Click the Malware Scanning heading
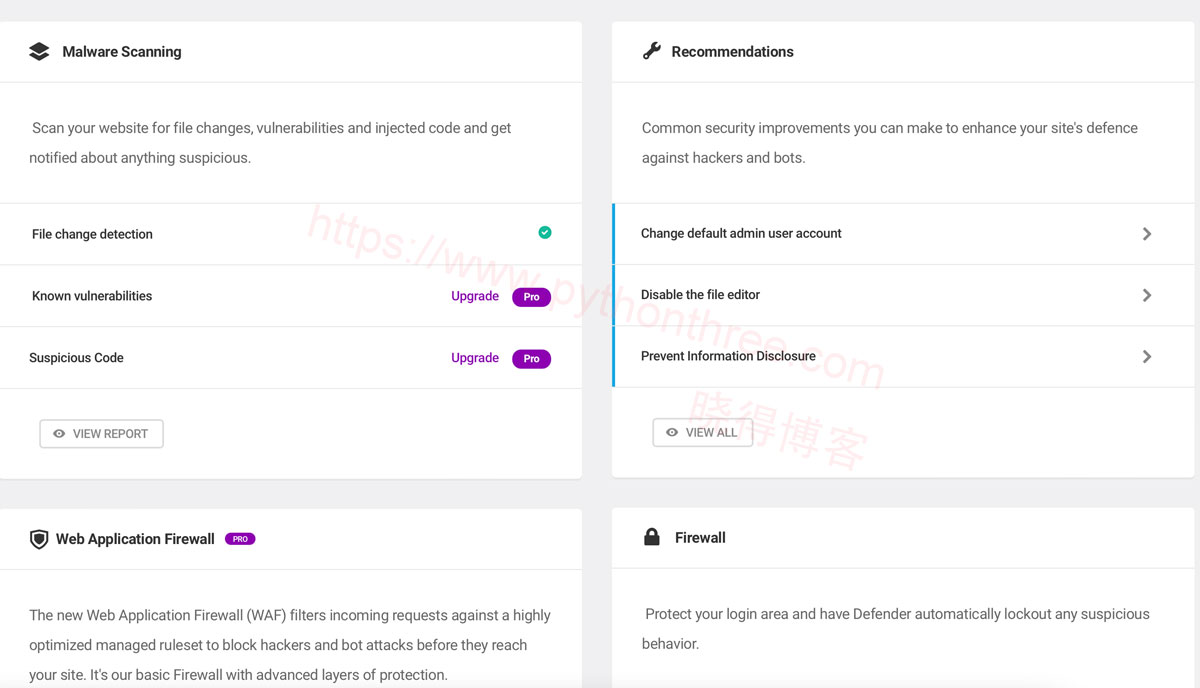Viewport: 1200px width, 688px height. coord(122,52)
